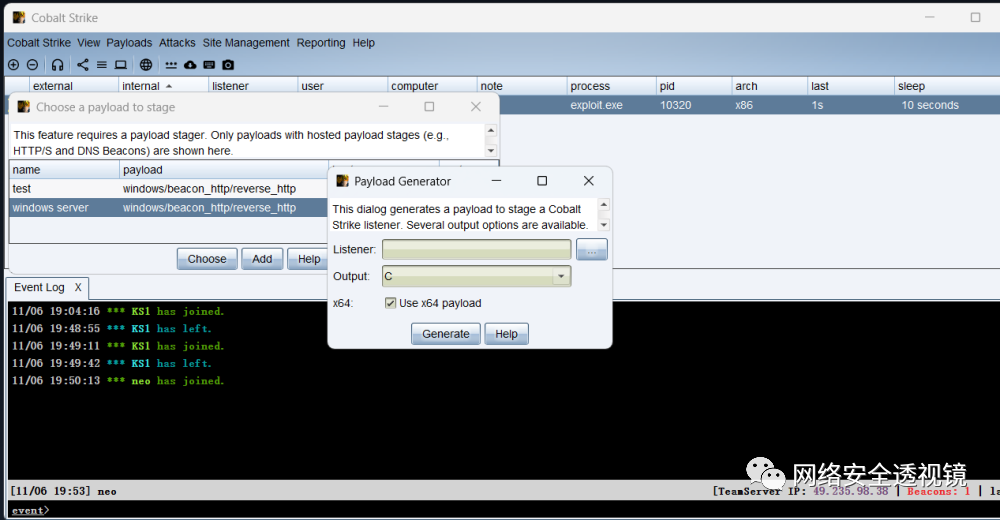Click the Cobalt Strike title bar logo

point(19,17)
